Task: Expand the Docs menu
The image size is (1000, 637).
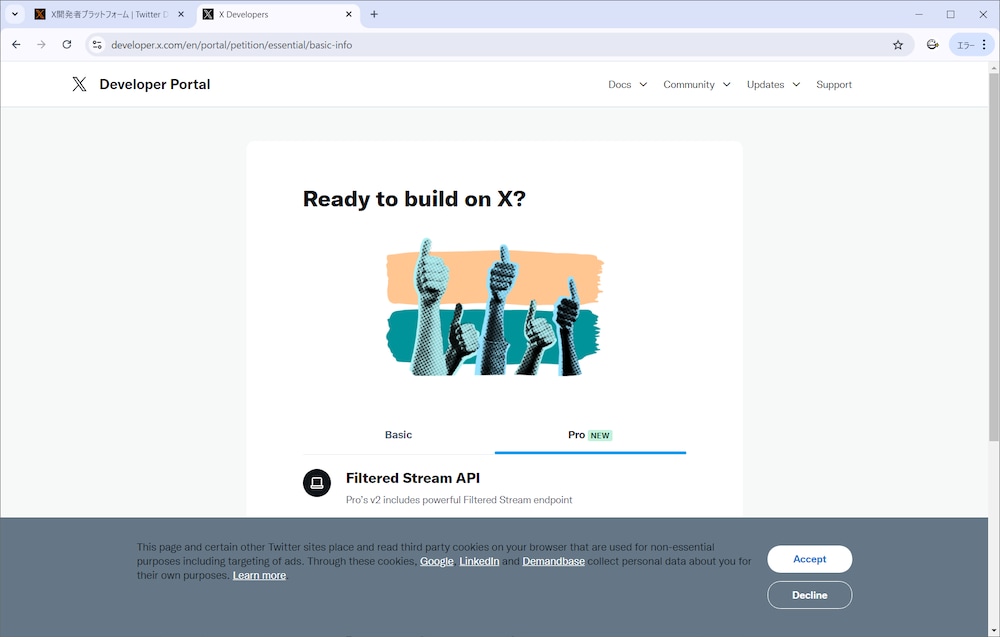Action: pyautogui.click(x=628, y=84)
